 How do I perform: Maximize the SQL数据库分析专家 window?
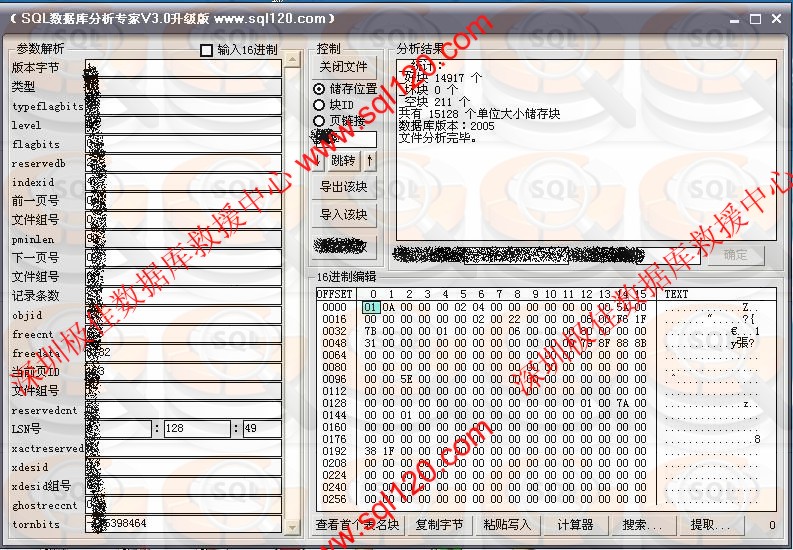point(755,19)
